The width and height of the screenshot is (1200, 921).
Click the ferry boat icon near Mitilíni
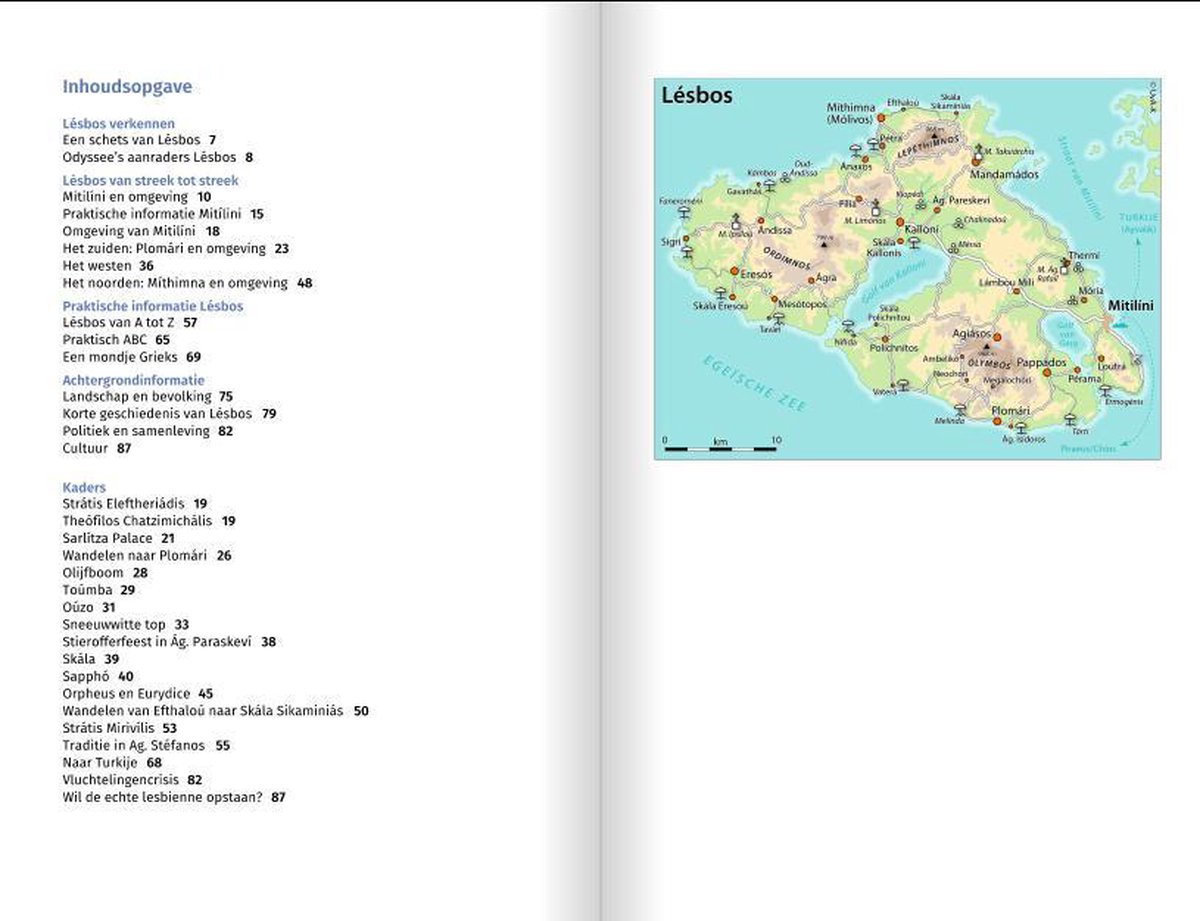1122,323
